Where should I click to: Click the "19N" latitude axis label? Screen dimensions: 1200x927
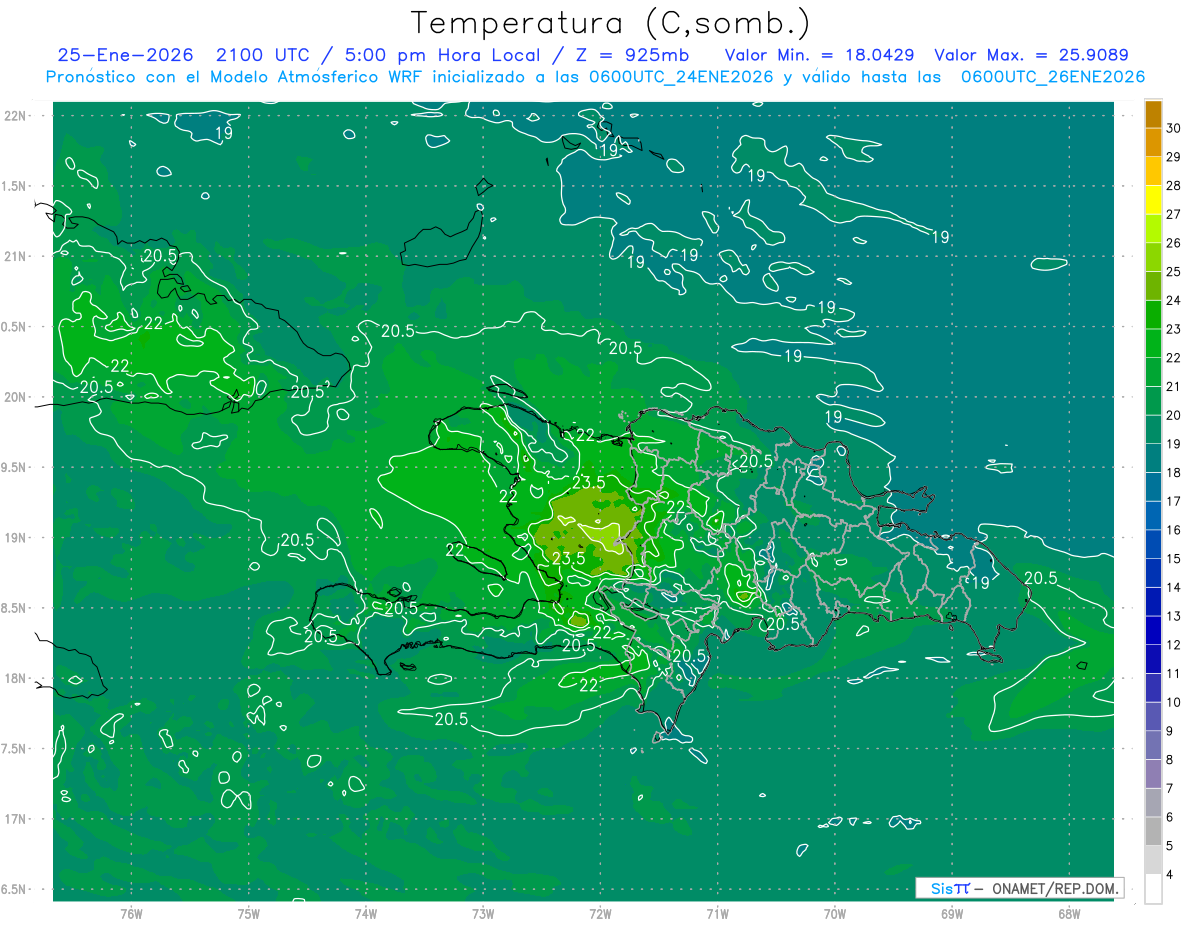tap(14, 538)
